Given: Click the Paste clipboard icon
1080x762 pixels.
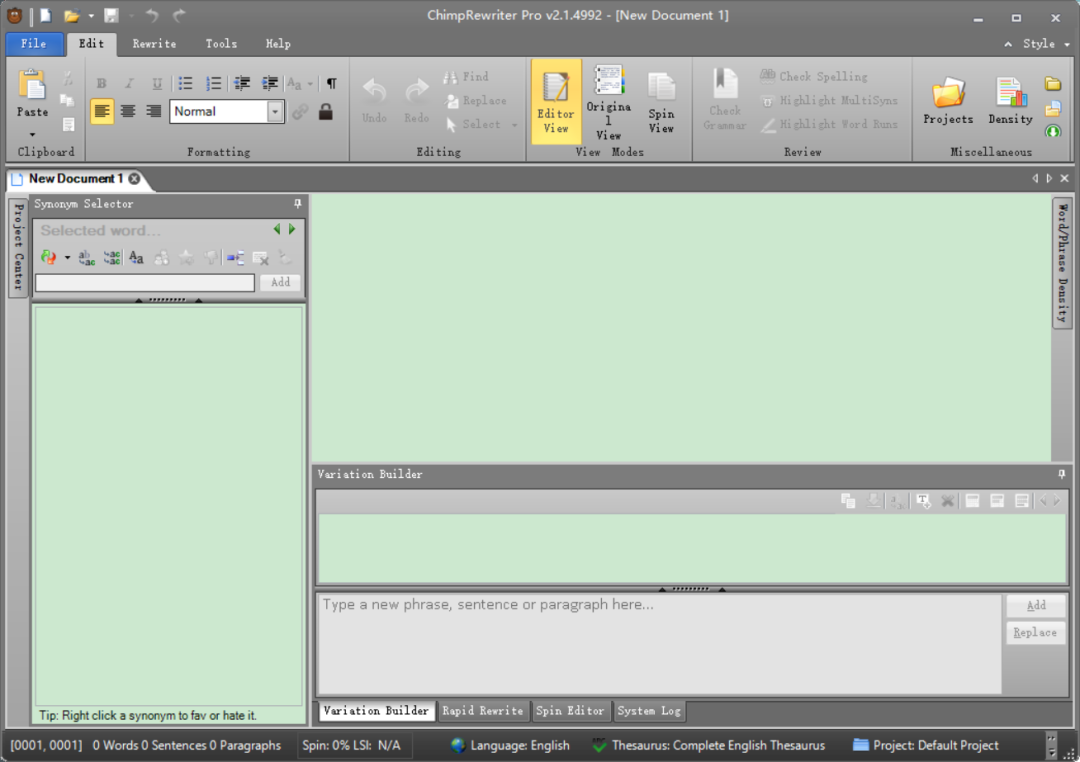Looking at the screenshot, I should point(32,85).
